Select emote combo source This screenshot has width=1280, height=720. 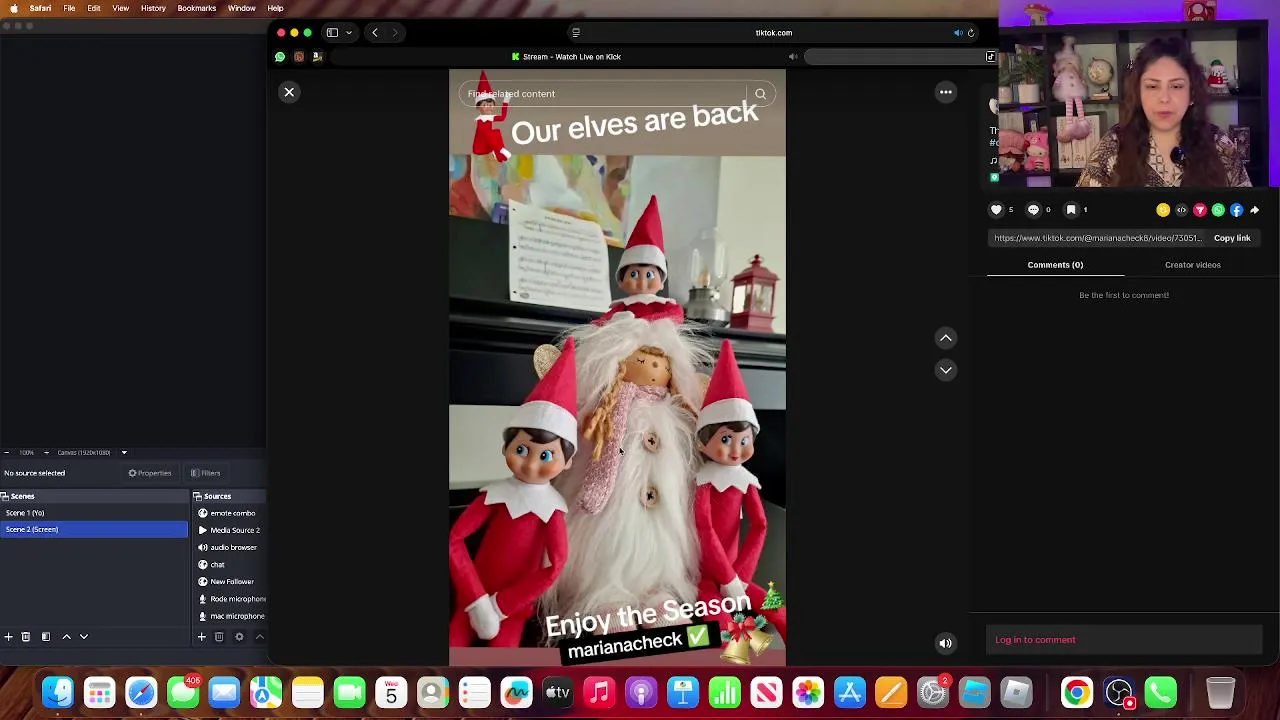(230, 513)
